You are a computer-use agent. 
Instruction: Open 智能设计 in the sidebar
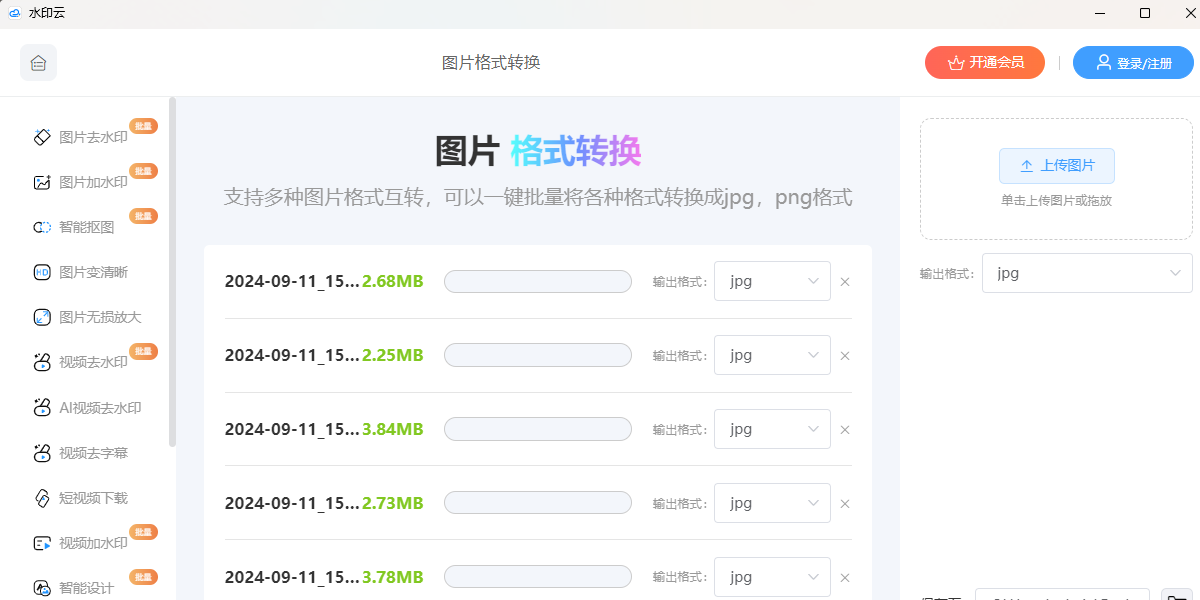coord(86,588)
